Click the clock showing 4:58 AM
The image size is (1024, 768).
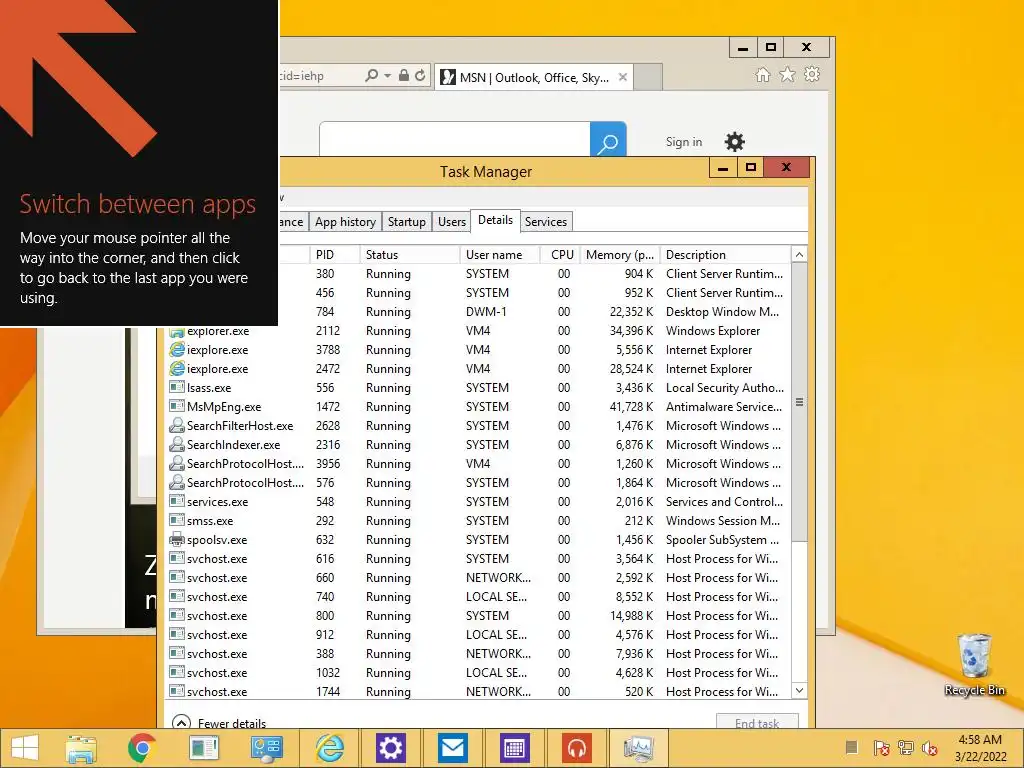tap(980, 739)
